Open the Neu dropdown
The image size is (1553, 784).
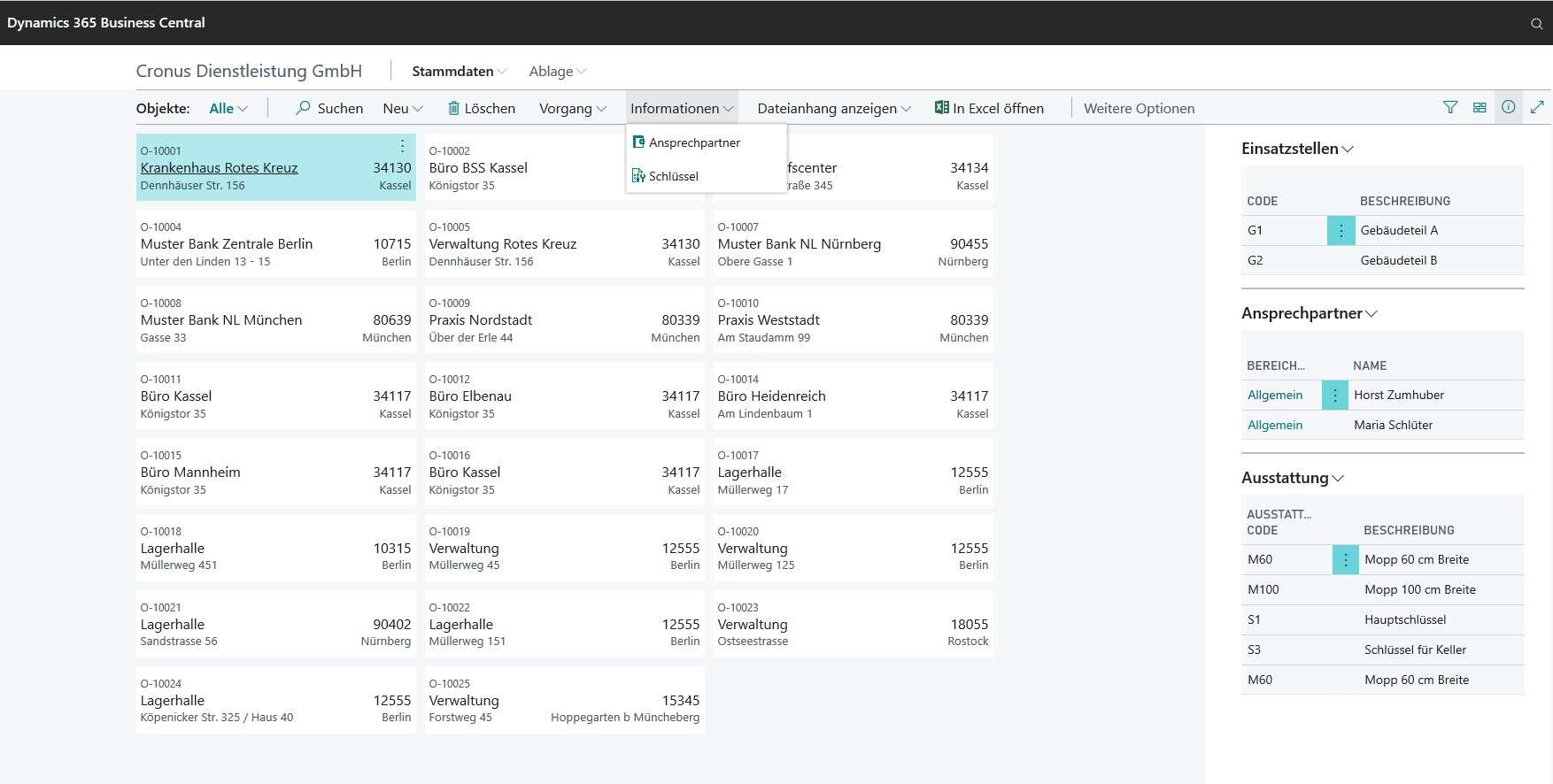tap(403, 108)
